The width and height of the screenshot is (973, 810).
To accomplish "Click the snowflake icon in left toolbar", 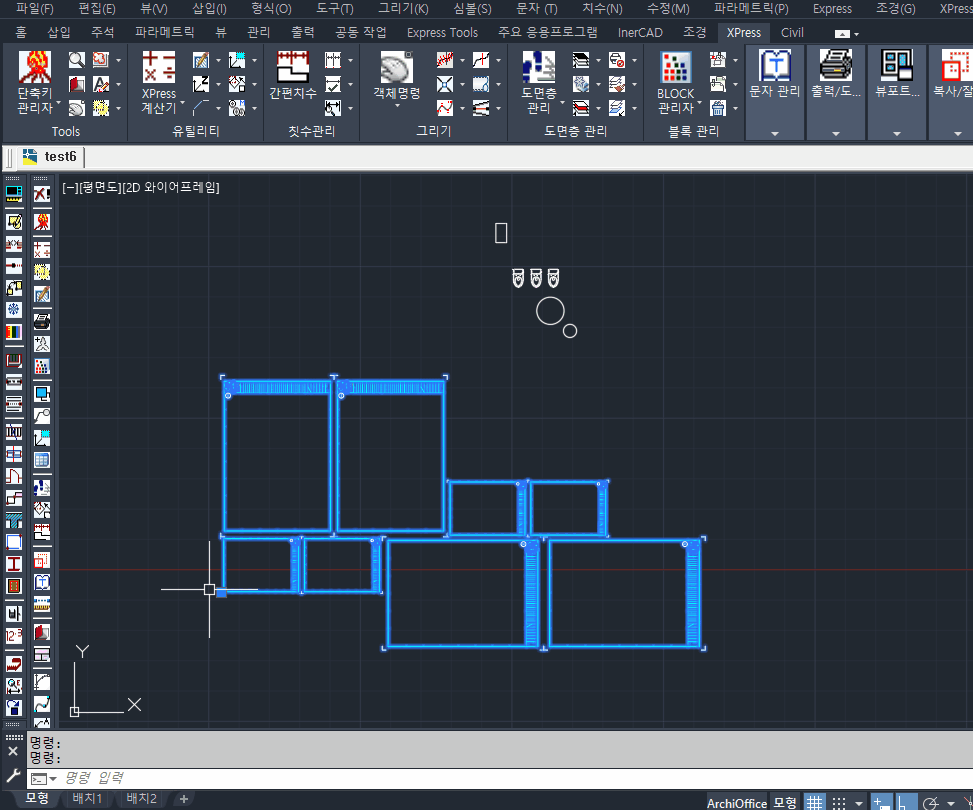I will pyautogui.click(x=14, y=310).
